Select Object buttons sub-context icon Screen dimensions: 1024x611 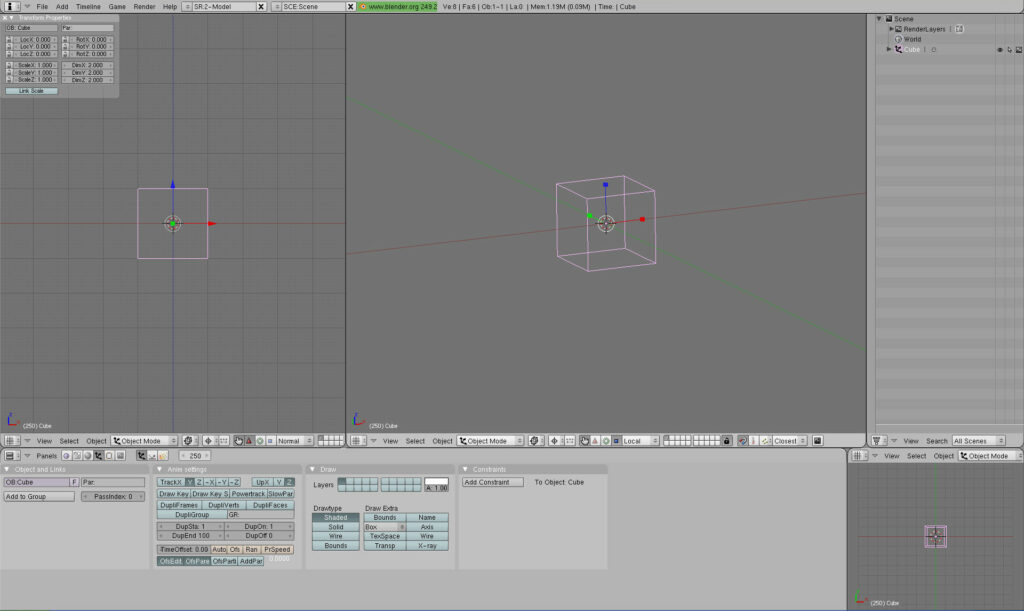coord(141,456)
